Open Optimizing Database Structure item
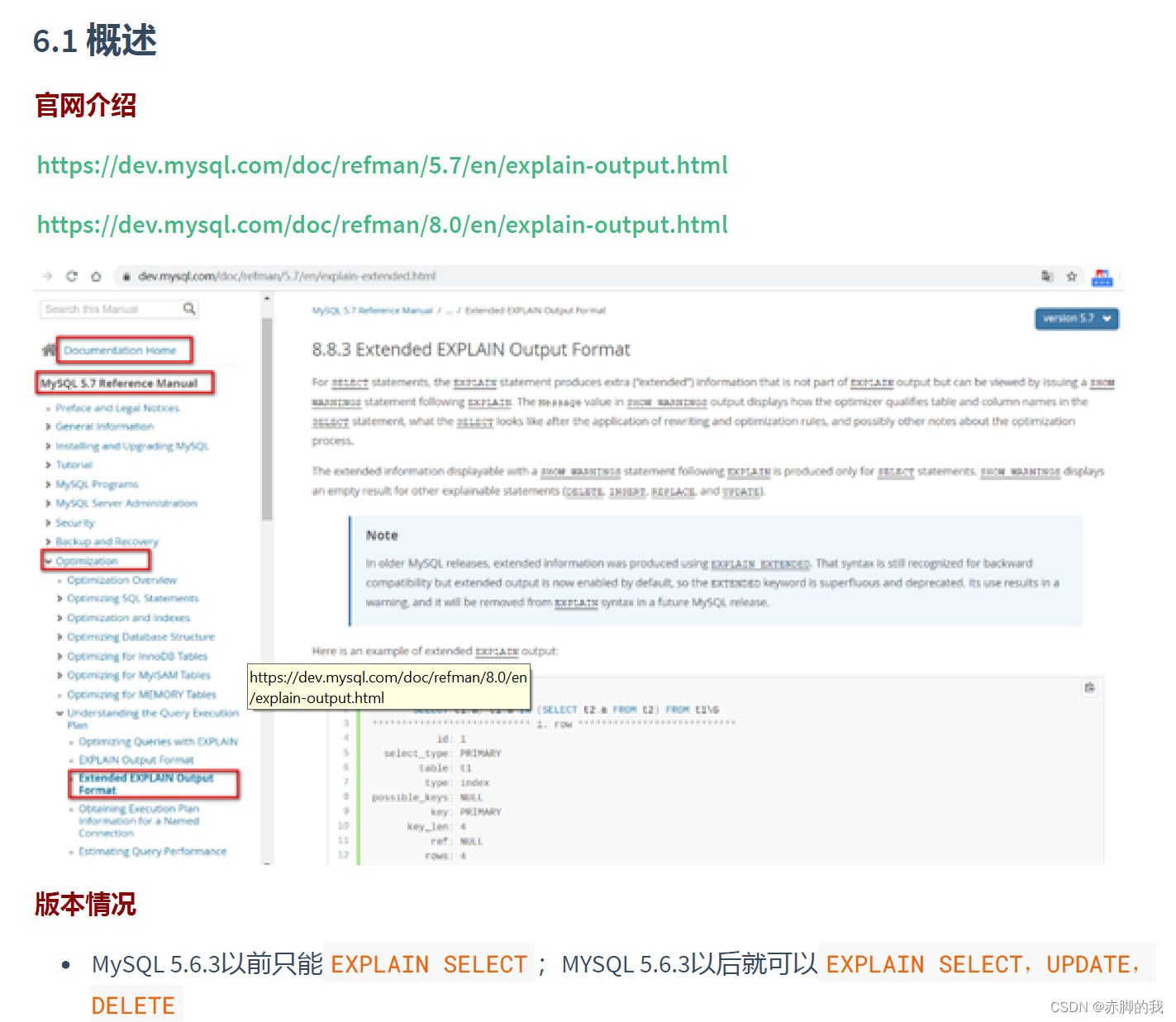This screenshot has width=1176, height=1022. [141, 637]
